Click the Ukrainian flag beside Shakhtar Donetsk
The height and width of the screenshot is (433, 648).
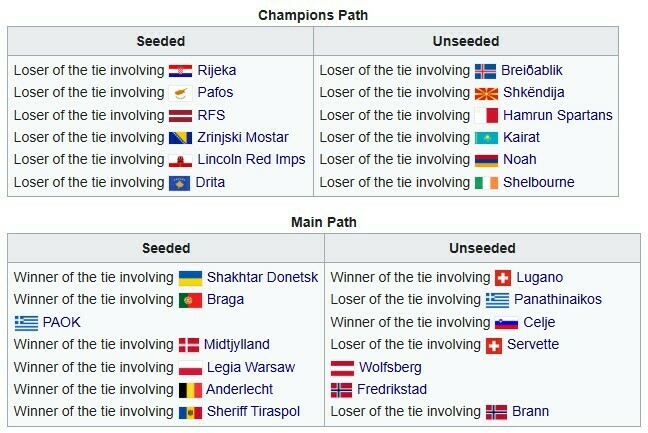tap(190, 277)
